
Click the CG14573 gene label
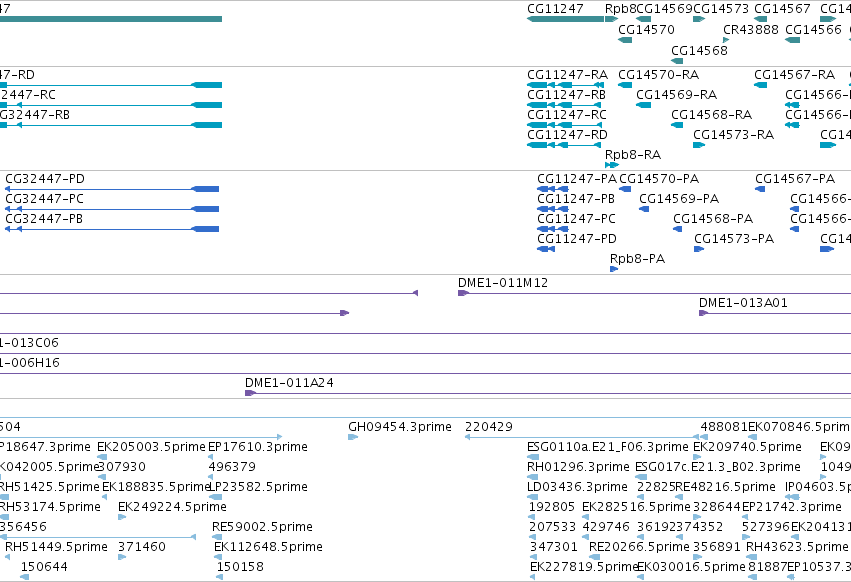(721, 9)
